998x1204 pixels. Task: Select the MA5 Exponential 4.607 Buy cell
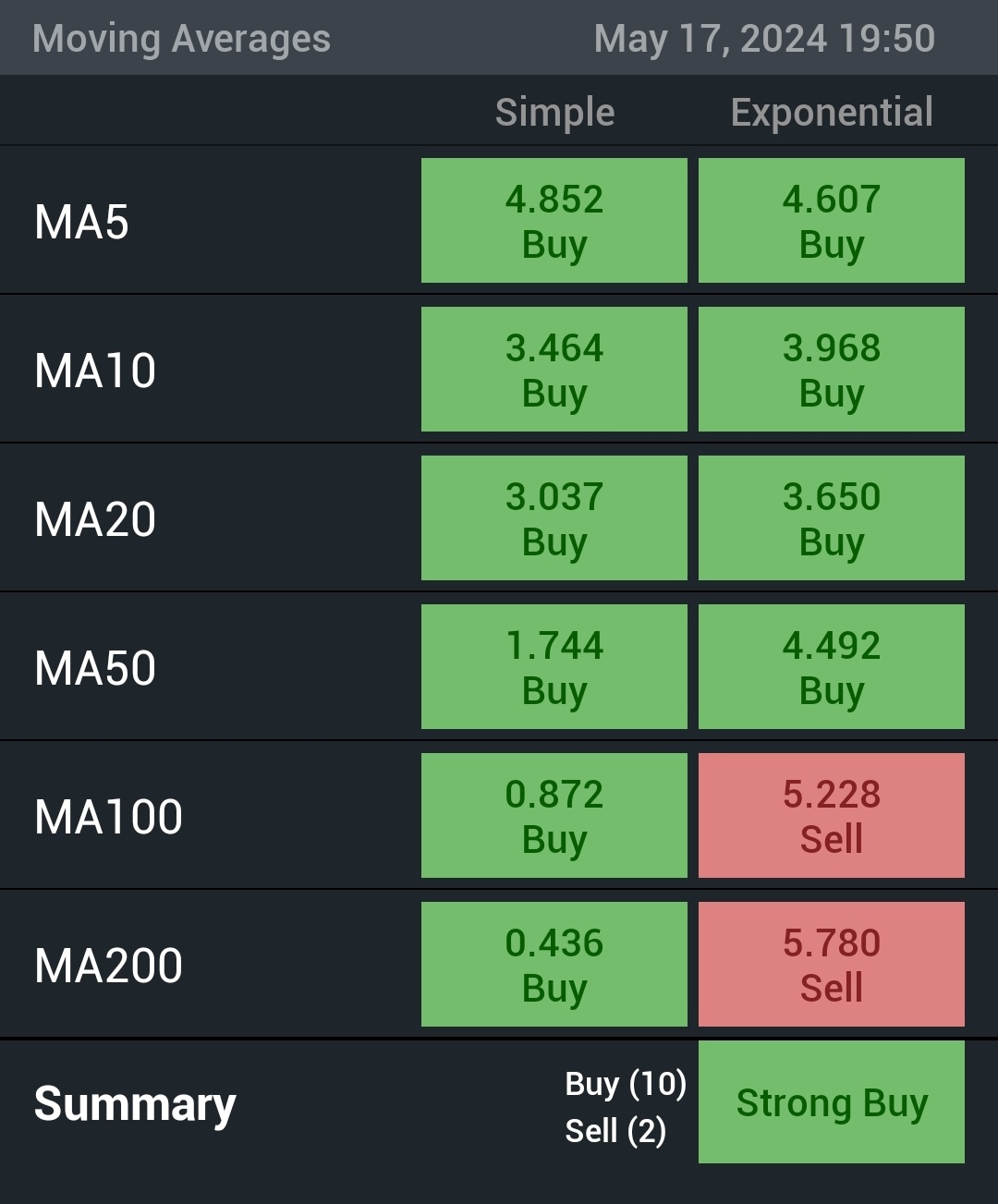pos(832,221)
